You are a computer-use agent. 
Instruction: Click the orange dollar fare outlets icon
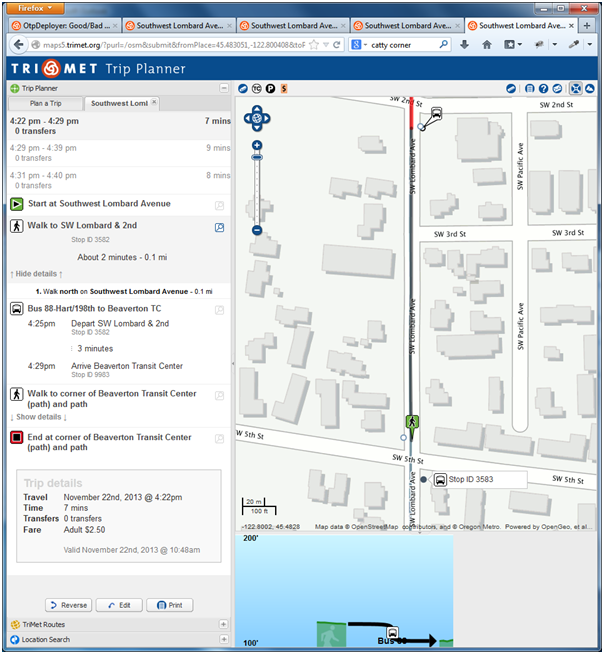[284, 88]
